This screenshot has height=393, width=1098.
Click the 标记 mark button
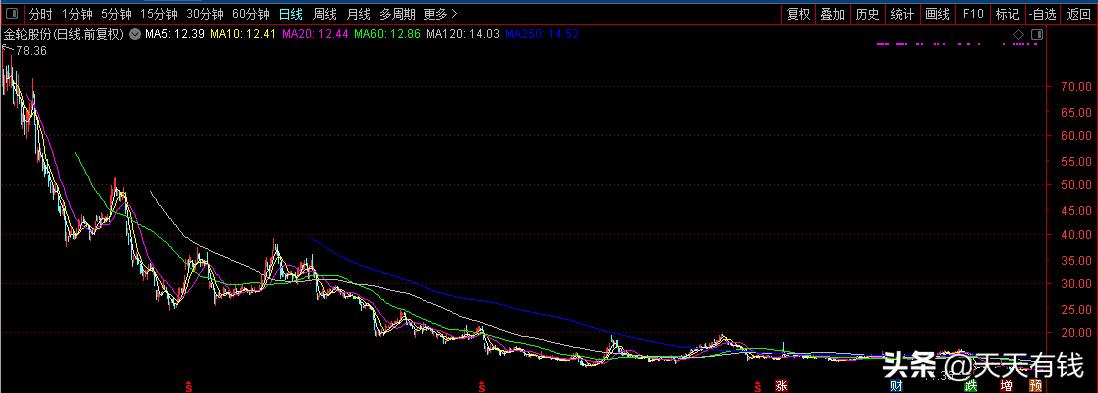1008,14
